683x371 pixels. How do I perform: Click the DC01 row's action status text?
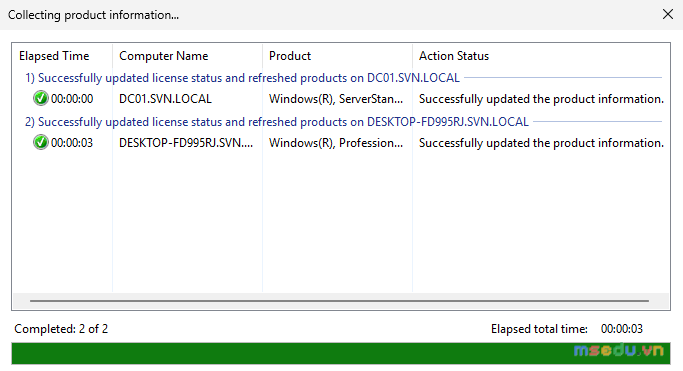[x=541, y=99]
